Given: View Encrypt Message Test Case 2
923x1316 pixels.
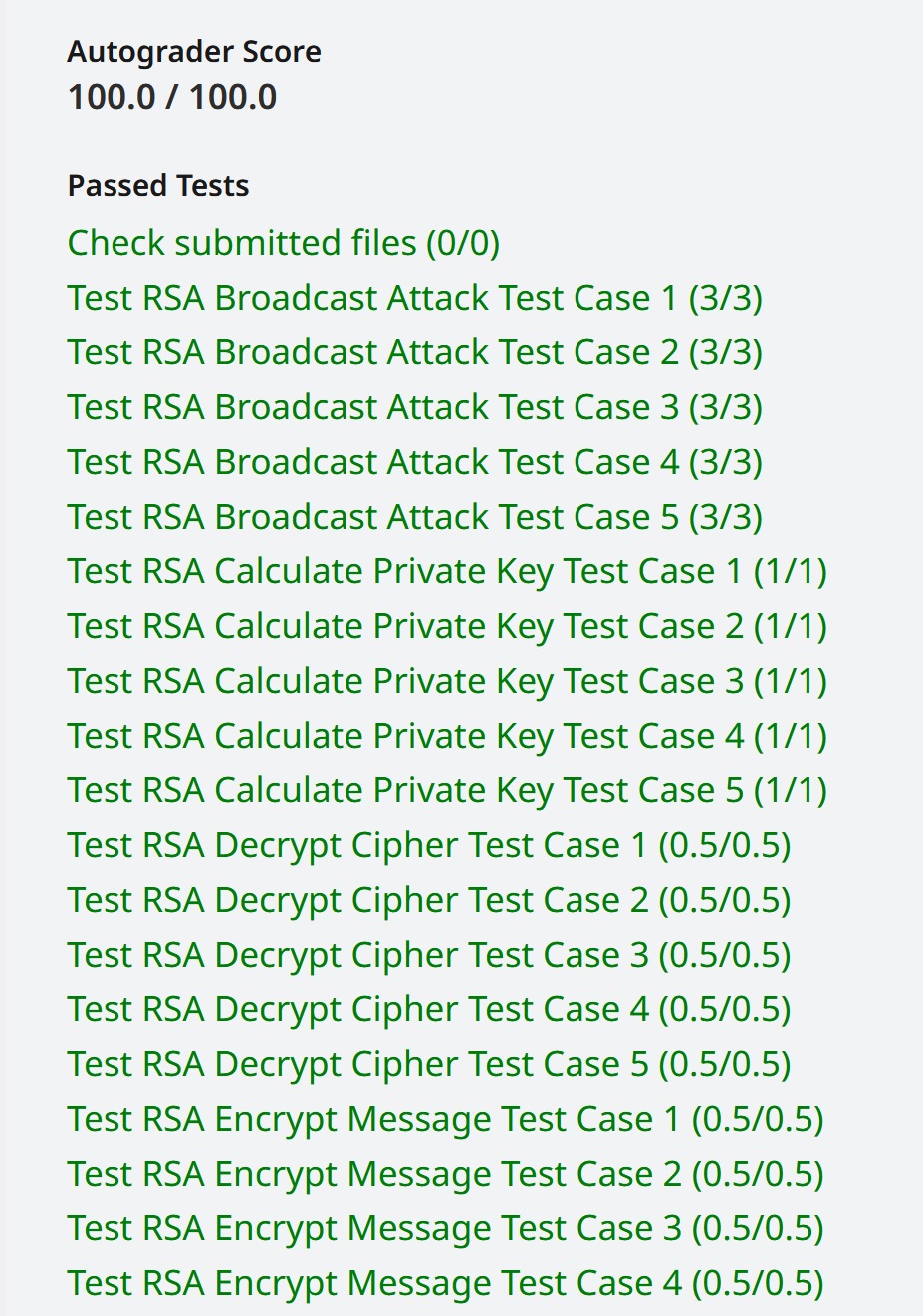Looking at the screenshot, I should (445, 1174).
